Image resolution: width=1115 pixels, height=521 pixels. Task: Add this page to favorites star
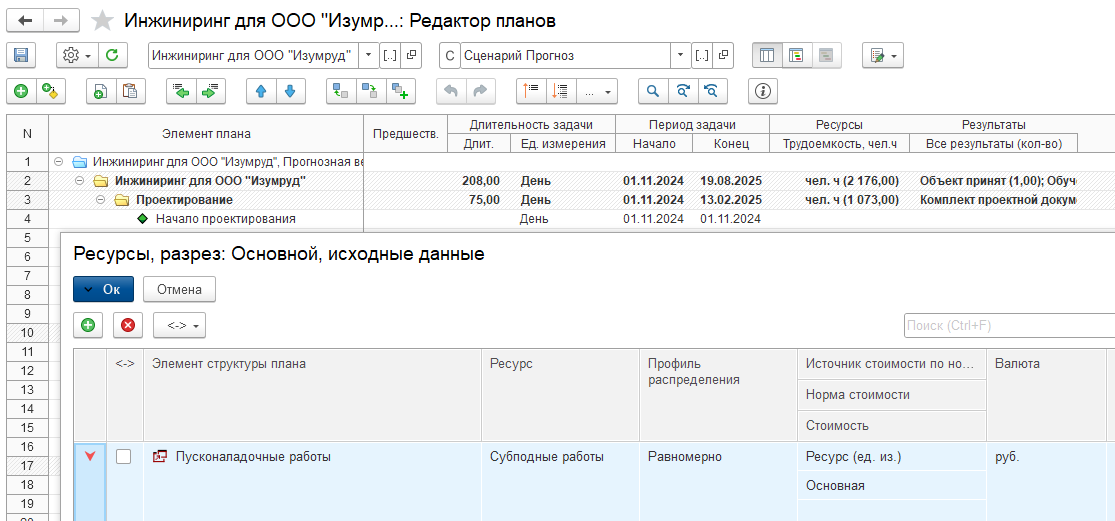102,21
